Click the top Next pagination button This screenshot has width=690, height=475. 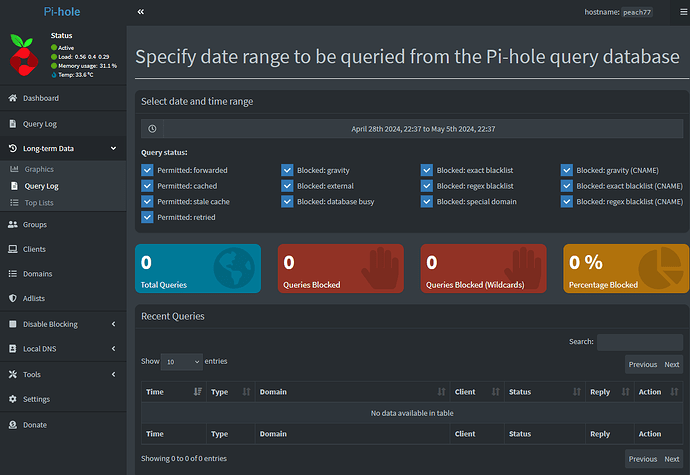(x=672, y=364)
